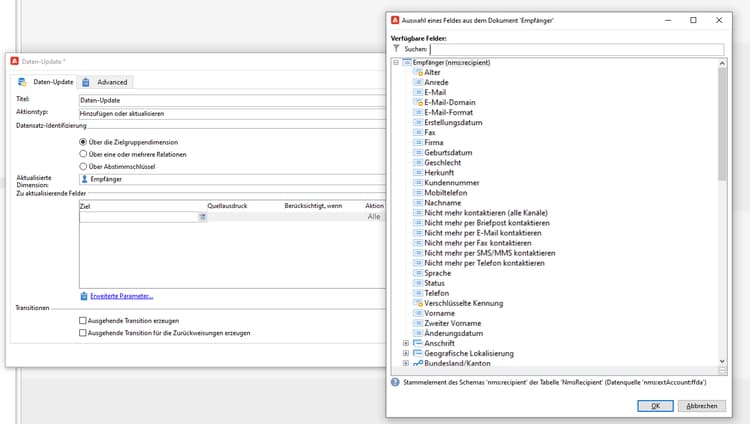This screenshot has width=750, height=424.
Task: Click the empty Ziel cell input
Action: [x=139, y=217]
